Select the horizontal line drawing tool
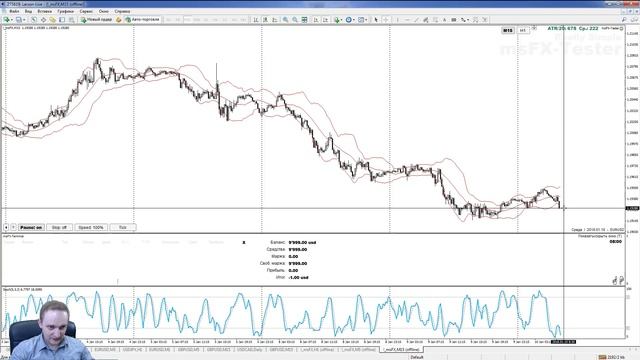Viewport: 640px width, 360px height. (407, 20)
